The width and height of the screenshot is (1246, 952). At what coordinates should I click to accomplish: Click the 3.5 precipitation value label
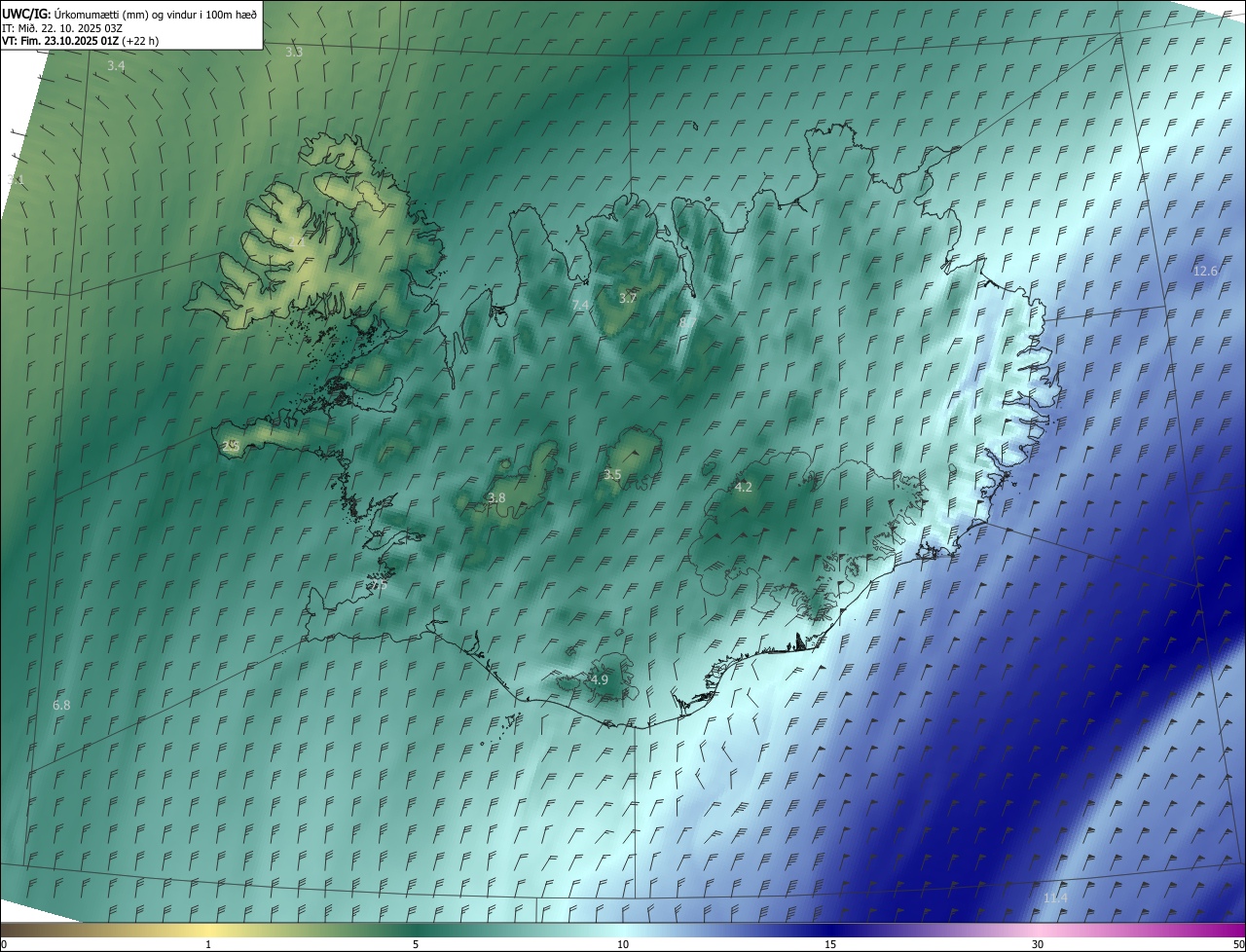[612, 474]
